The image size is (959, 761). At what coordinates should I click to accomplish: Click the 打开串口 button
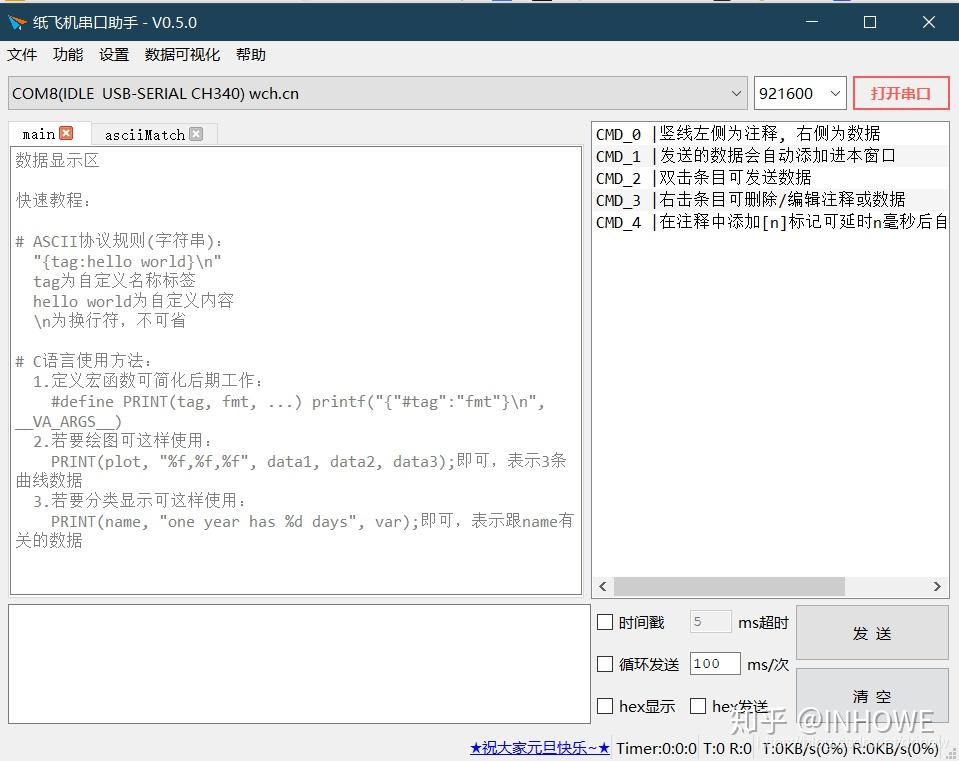click(x=901, y=94)
